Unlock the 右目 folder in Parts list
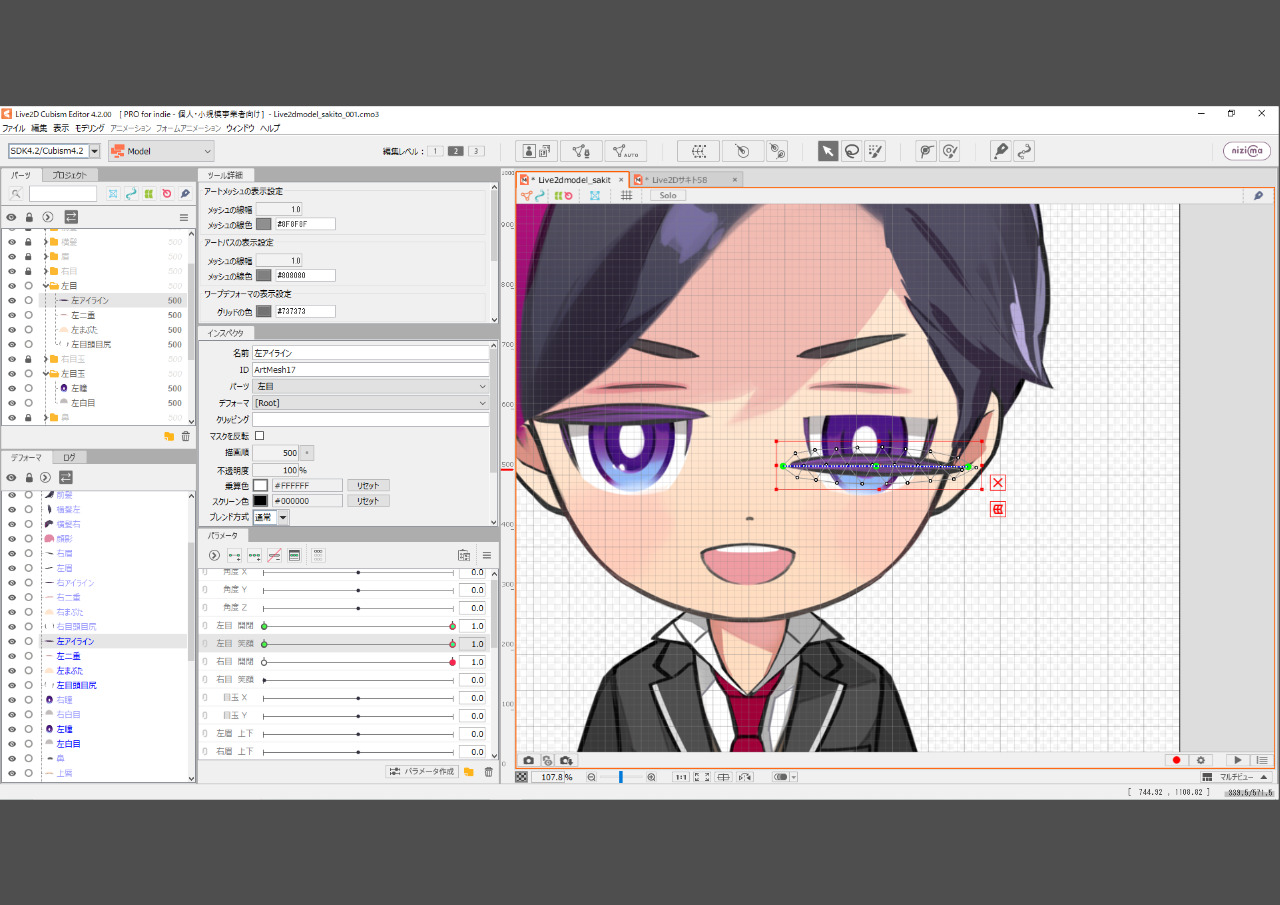 (29, 271)
